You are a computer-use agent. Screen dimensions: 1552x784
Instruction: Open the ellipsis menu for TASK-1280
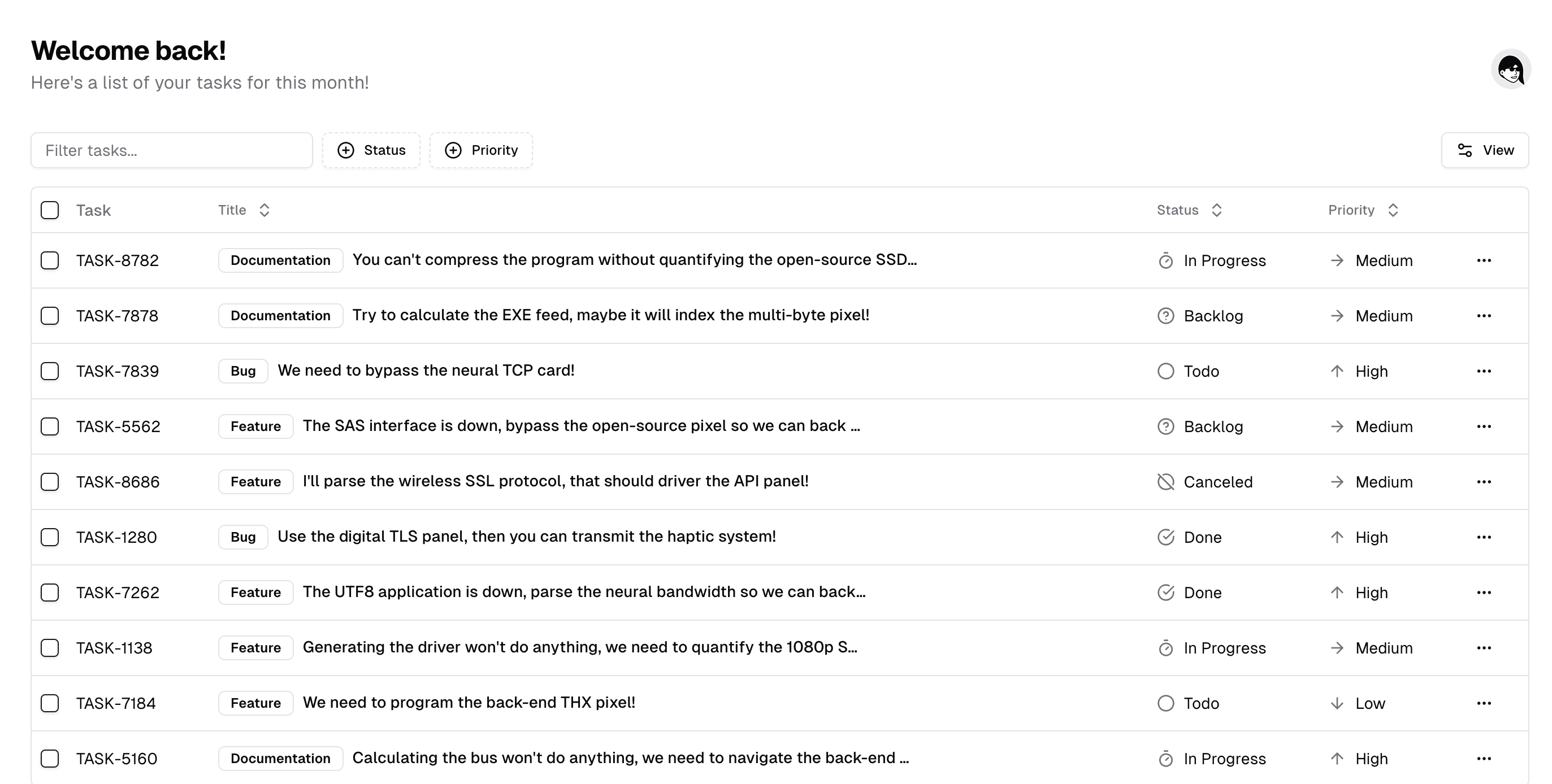1483,537
